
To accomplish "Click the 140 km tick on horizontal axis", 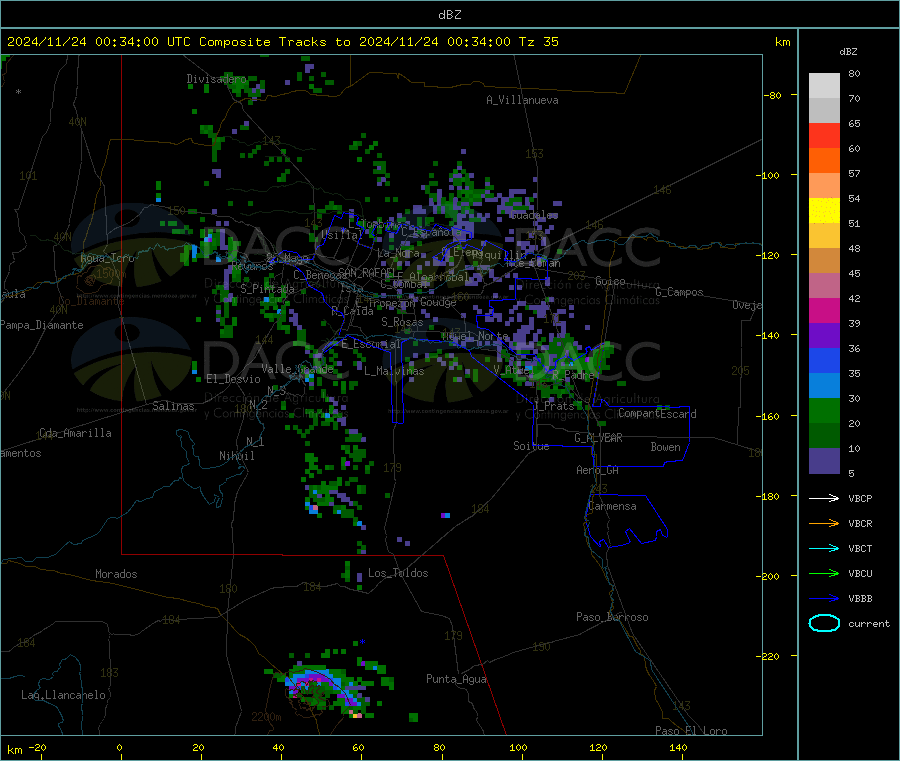I will point(678,747).
